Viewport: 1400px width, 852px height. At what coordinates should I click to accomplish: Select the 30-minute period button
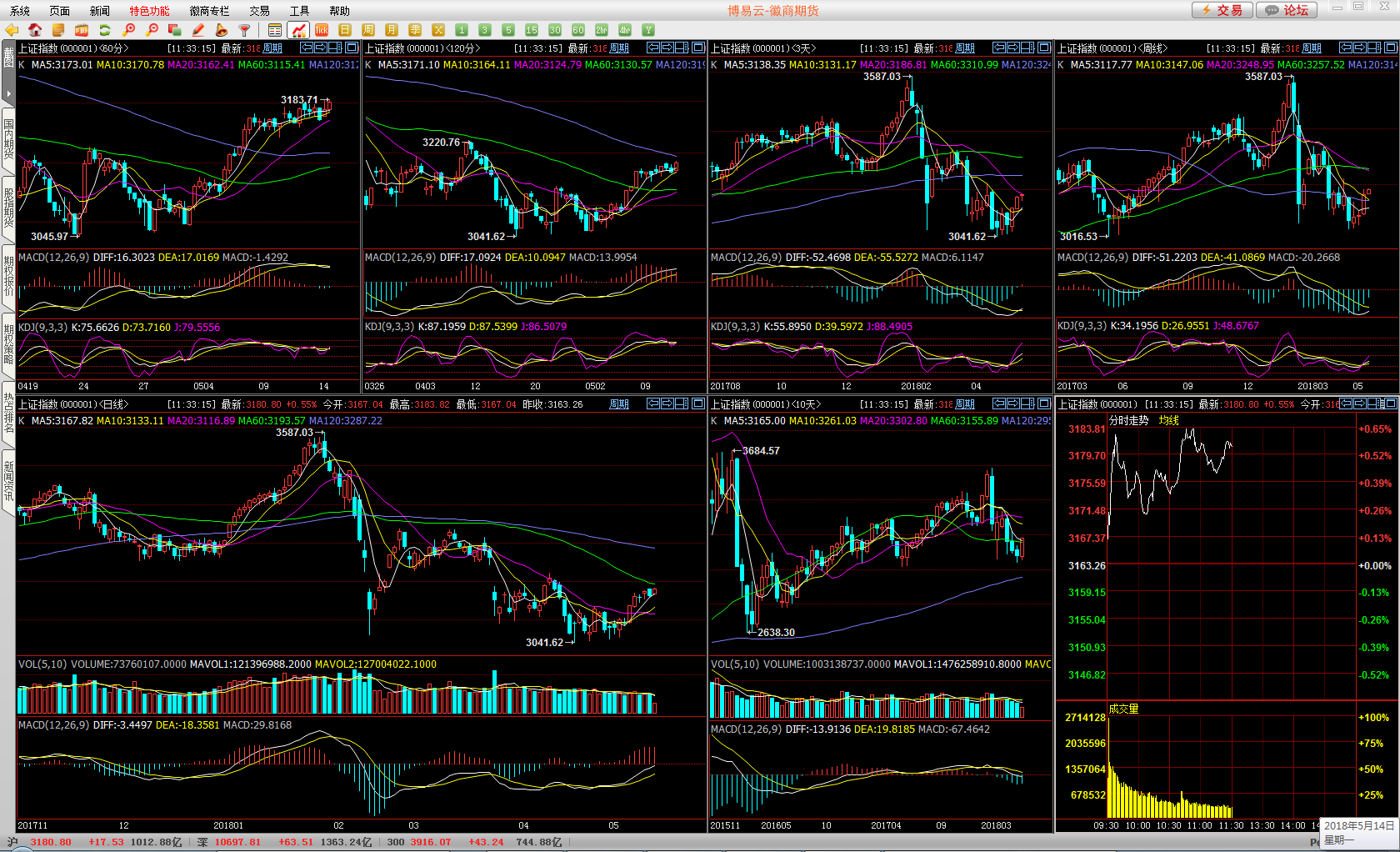(555, 30)
